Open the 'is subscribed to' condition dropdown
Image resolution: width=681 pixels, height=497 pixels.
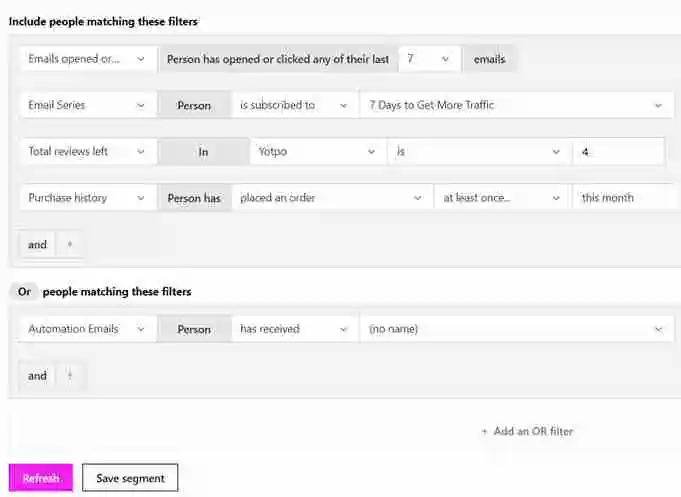click(x=294, y=105)
